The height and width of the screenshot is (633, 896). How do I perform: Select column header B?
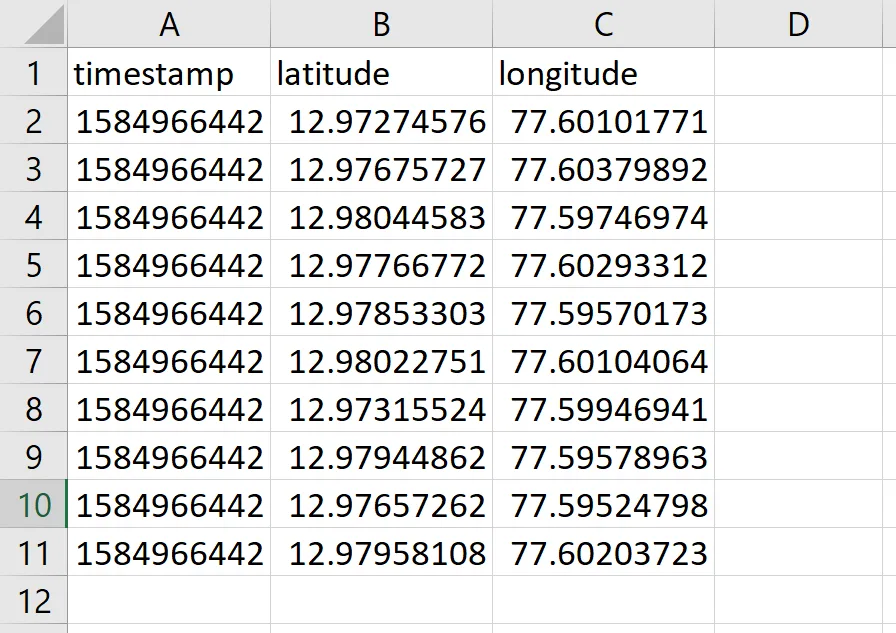coord(382,25)
